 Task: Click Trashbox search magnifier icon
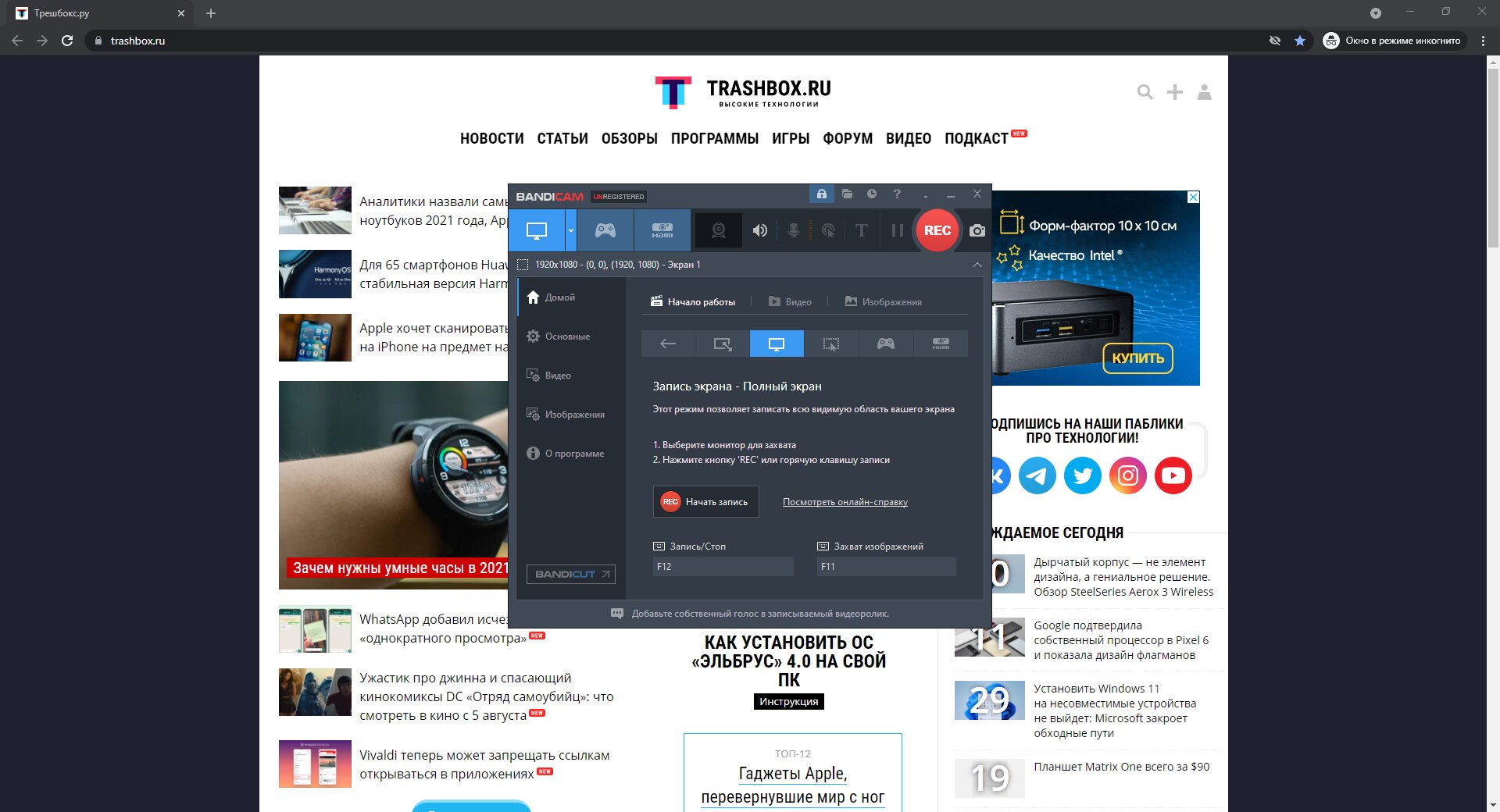click(1145, 92)
